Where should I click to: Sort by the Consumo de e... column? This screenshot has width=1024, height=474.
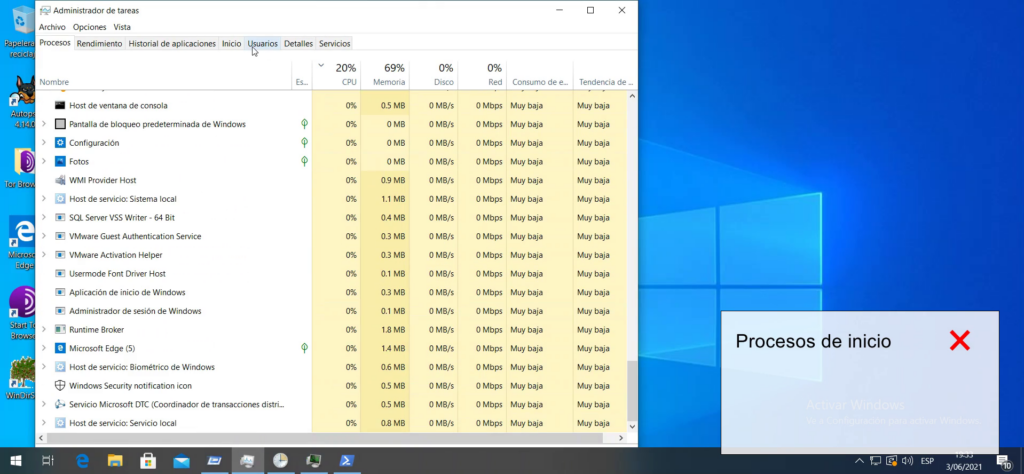(540, 75)
